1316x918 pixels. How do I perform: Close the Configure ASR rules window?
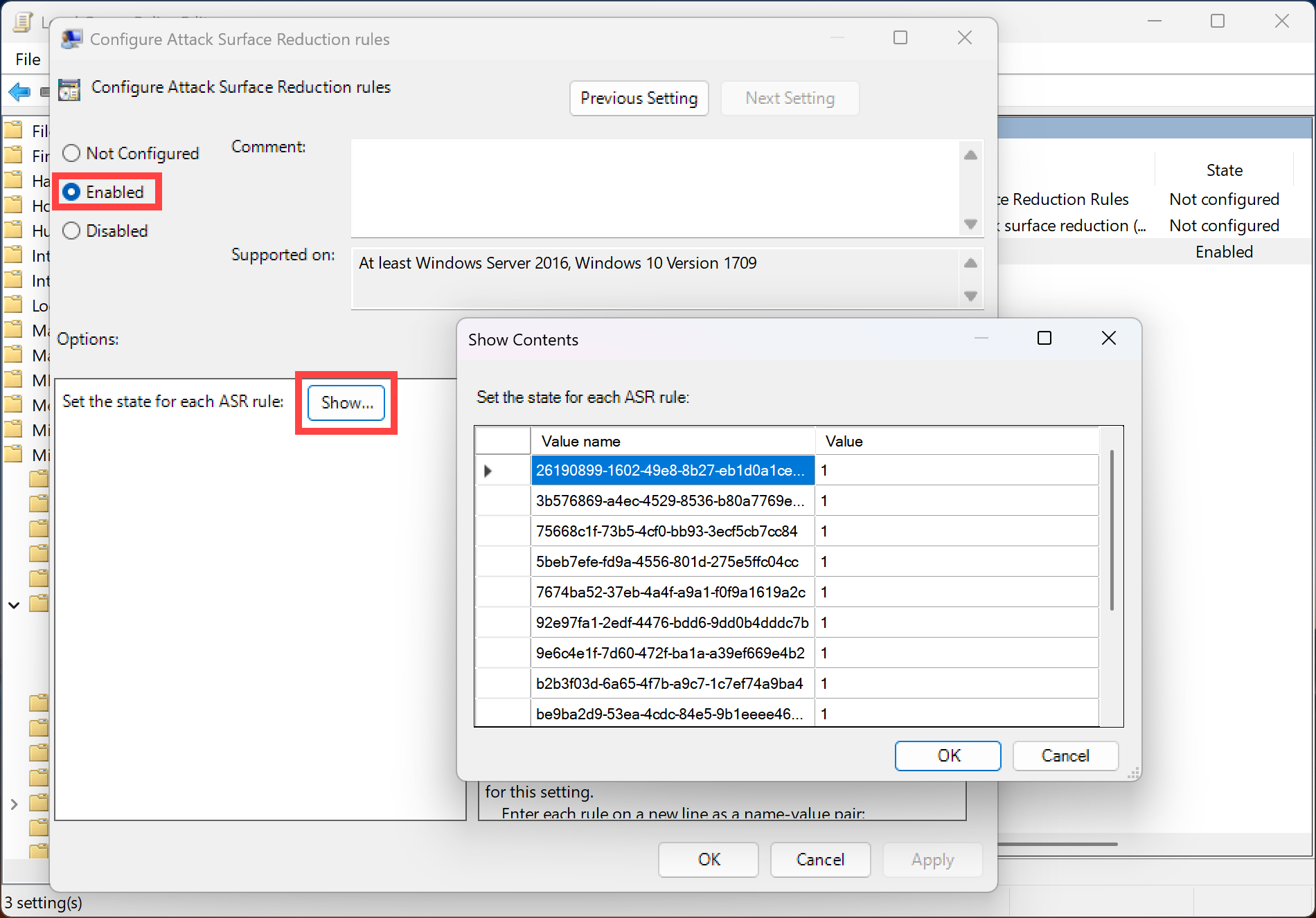point(964,38)
